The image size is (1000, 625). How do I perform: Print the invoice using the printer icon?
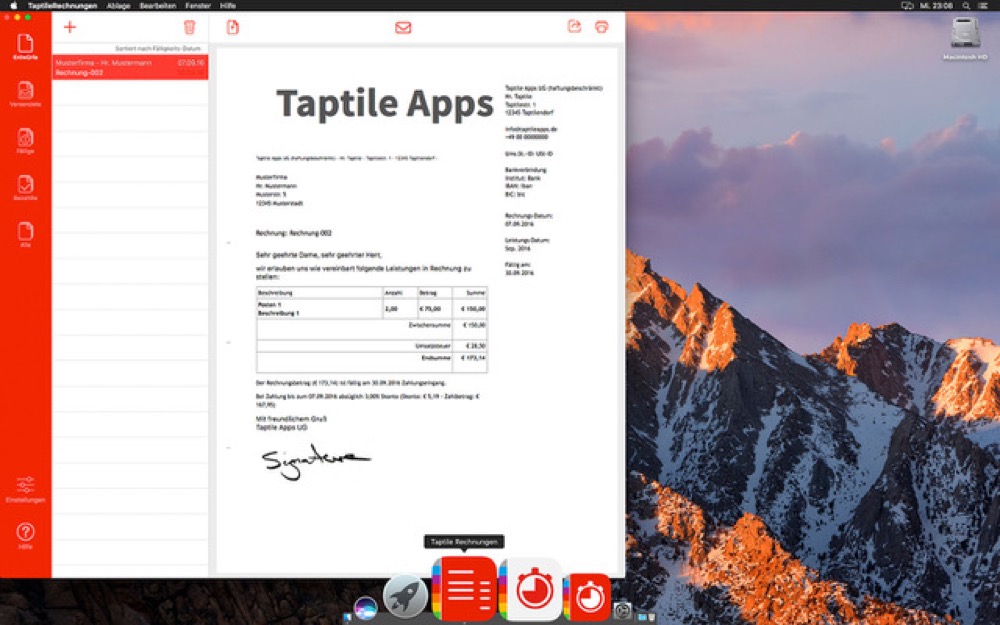point(602,27)
